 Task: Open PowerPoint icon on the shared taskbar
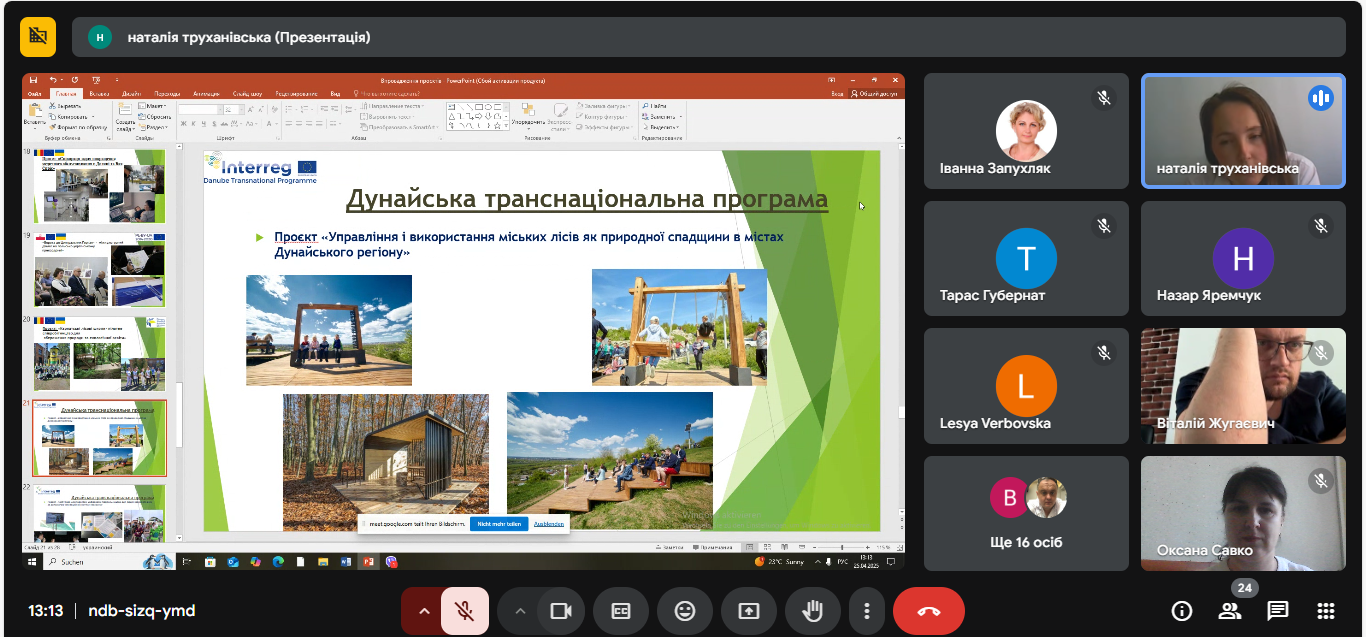(368, 562)
